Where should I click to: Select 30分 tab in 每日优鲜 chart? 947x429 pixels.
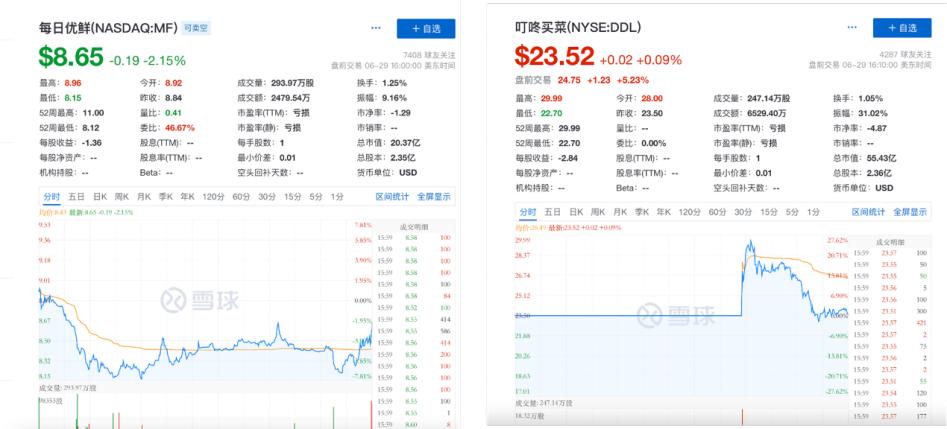pyautogui.click(x=267, y=196)
